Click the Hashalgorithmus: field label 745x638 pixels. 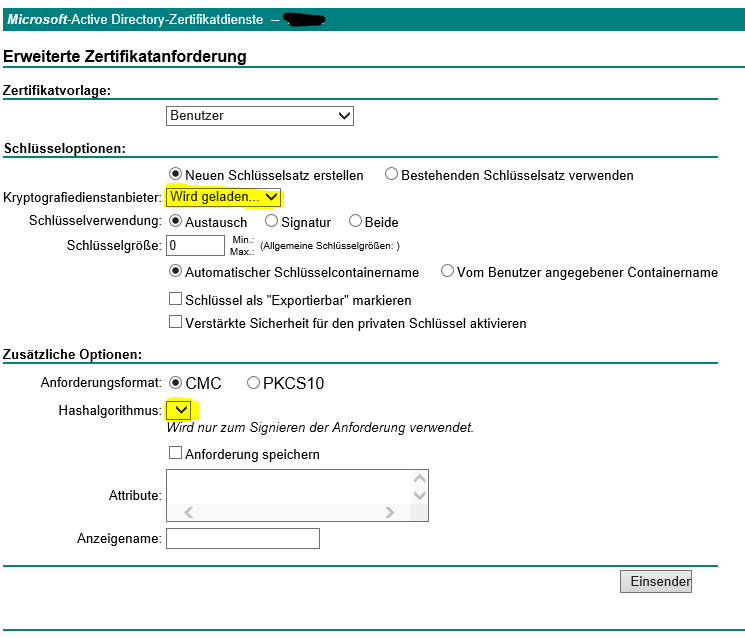pos(110,410)
